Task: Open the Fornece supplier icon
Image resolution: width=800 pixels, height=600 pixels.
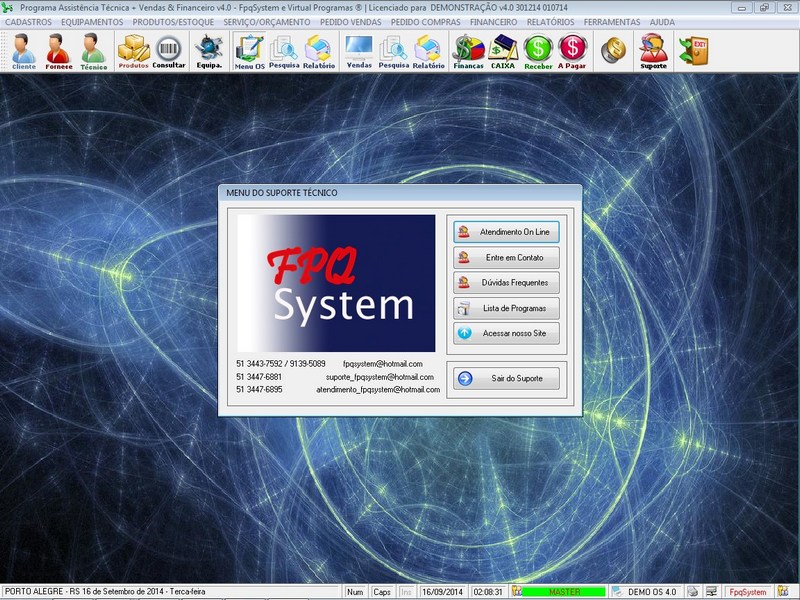Action: [x=58, y=51]
